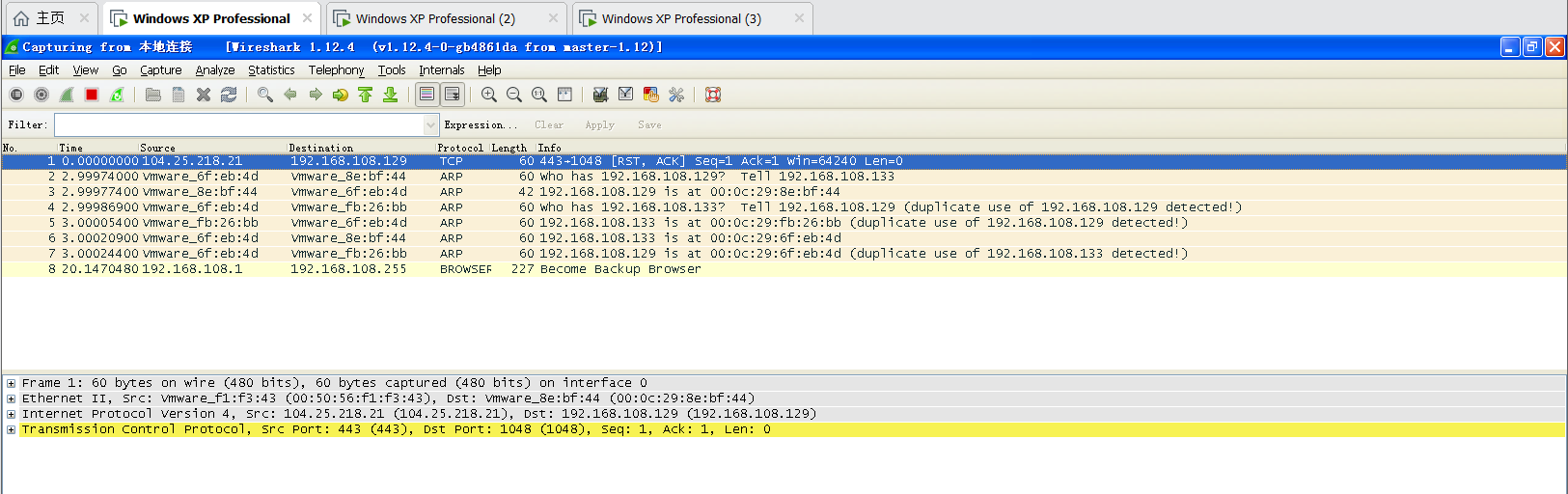The image size is (1568, 494).
Task: Select packet 5 from Vmware_fb:26:bb
Action: pyautogui.click(x=784, y=223)
